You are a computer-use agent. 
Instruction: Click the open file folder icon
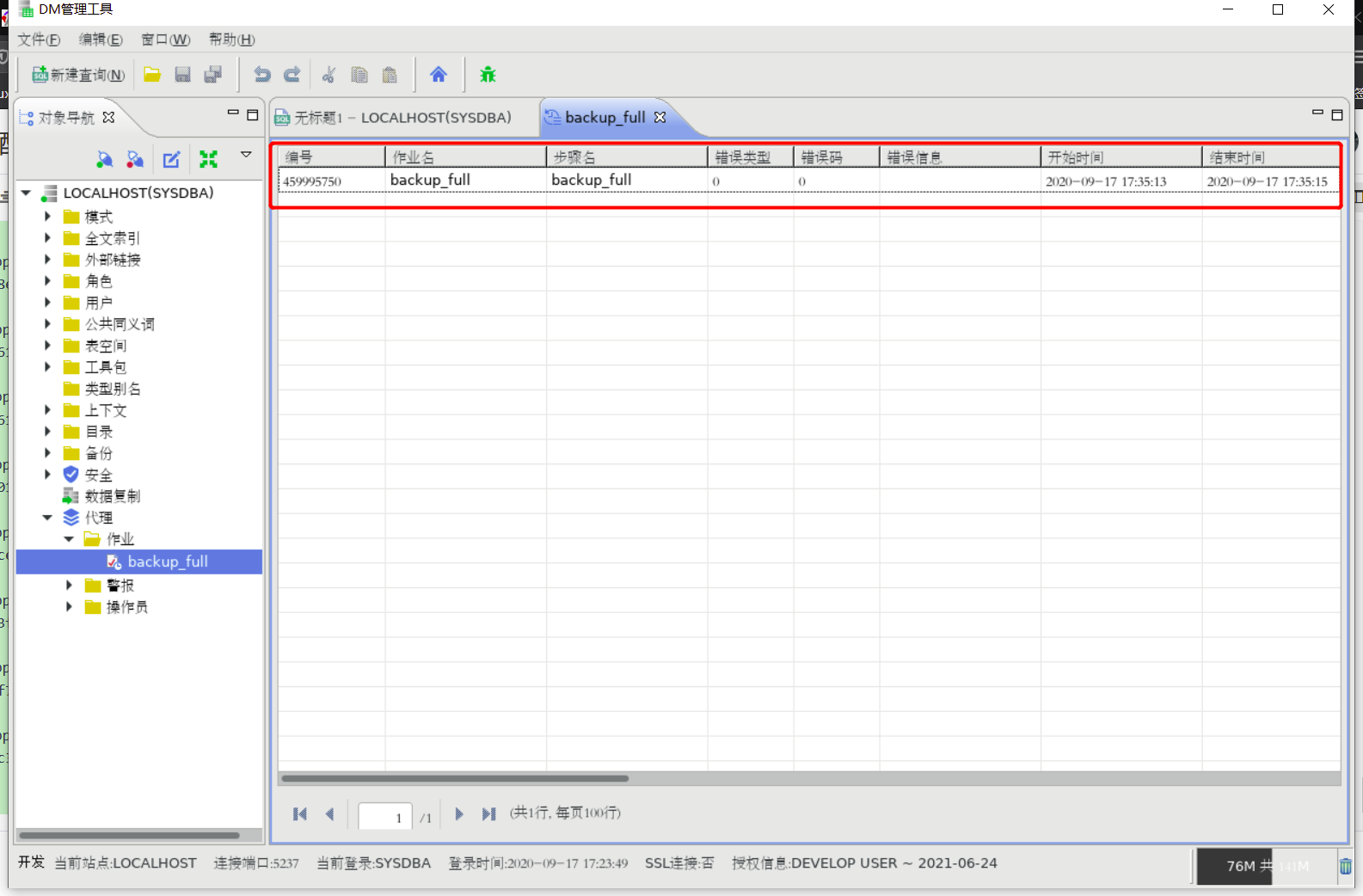coord(152,75)
